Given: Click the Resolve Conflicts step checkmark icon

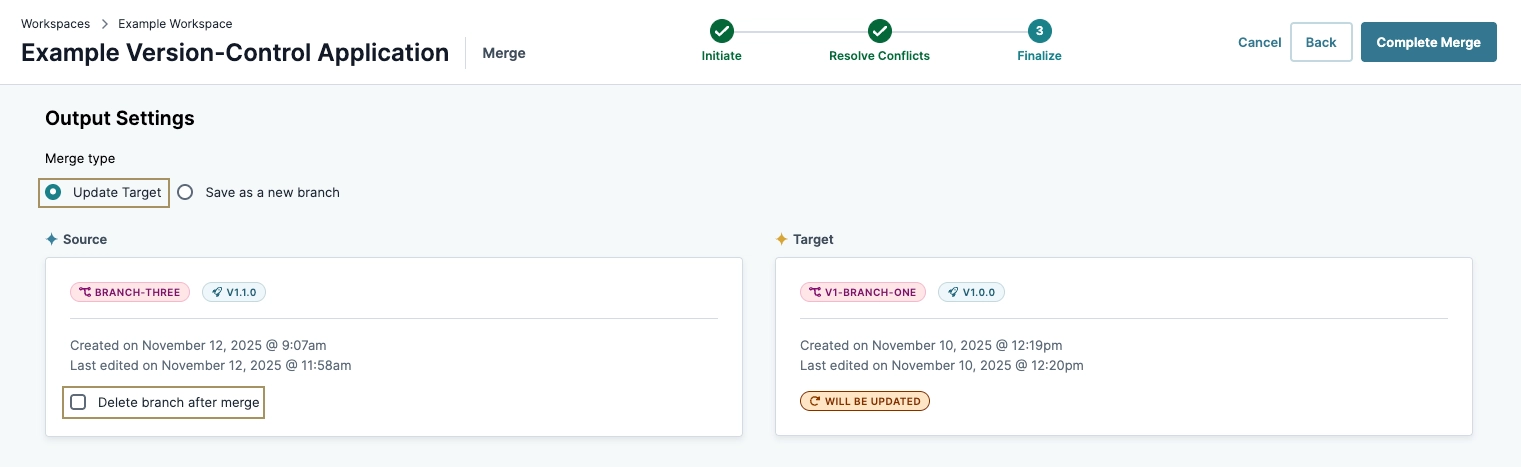Looking at the screenshot, I should coord(879,32).
